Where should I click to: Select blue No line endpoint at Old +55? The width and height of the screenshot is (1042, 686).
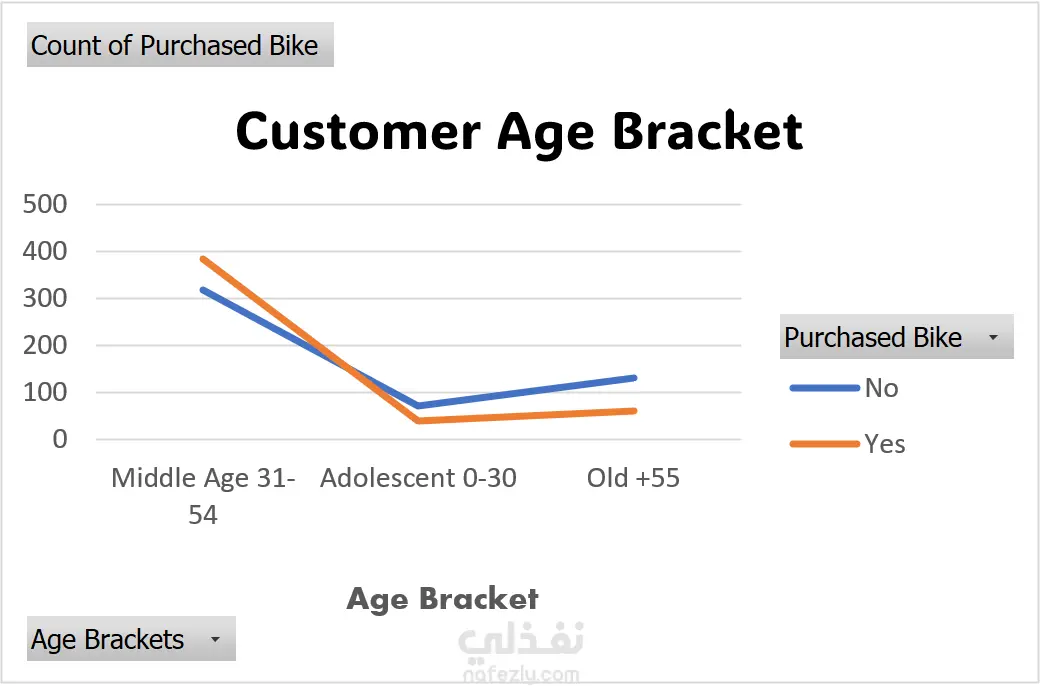(633, 378)
